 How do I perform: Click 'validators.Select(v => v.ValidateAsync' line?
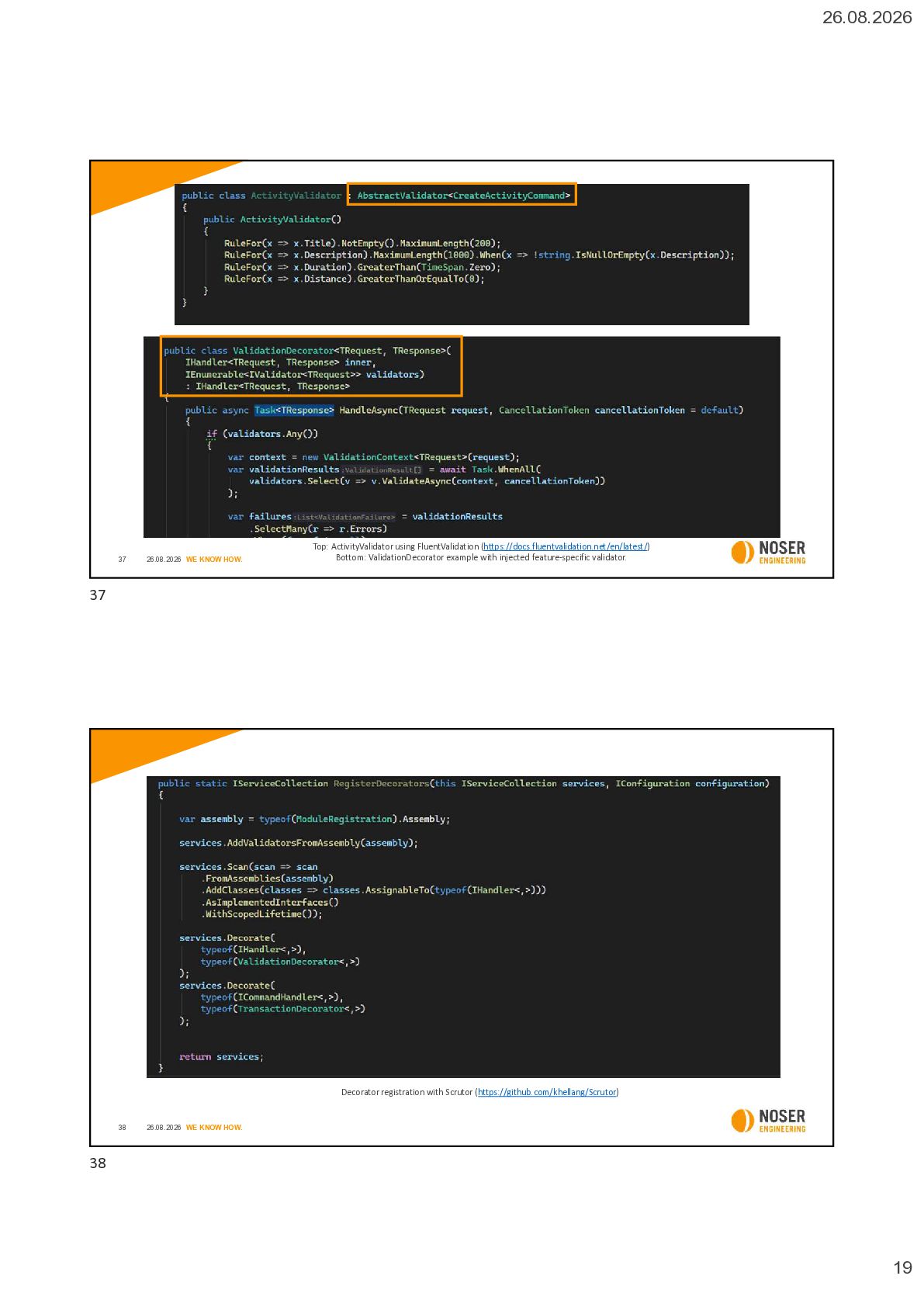click(x=427, y=481)
